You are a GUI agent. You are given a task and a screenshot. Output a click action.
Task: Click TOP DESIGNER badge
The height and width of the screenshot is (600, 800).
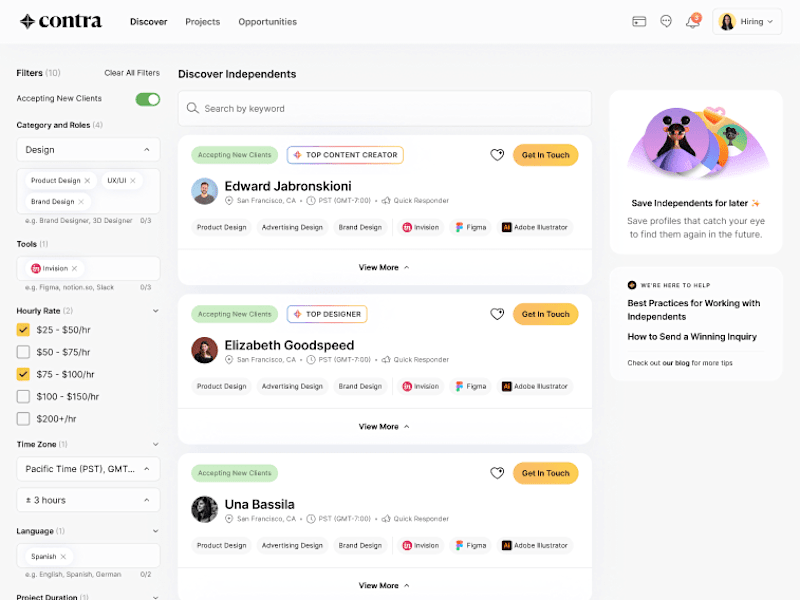click(x=327, y=314)
